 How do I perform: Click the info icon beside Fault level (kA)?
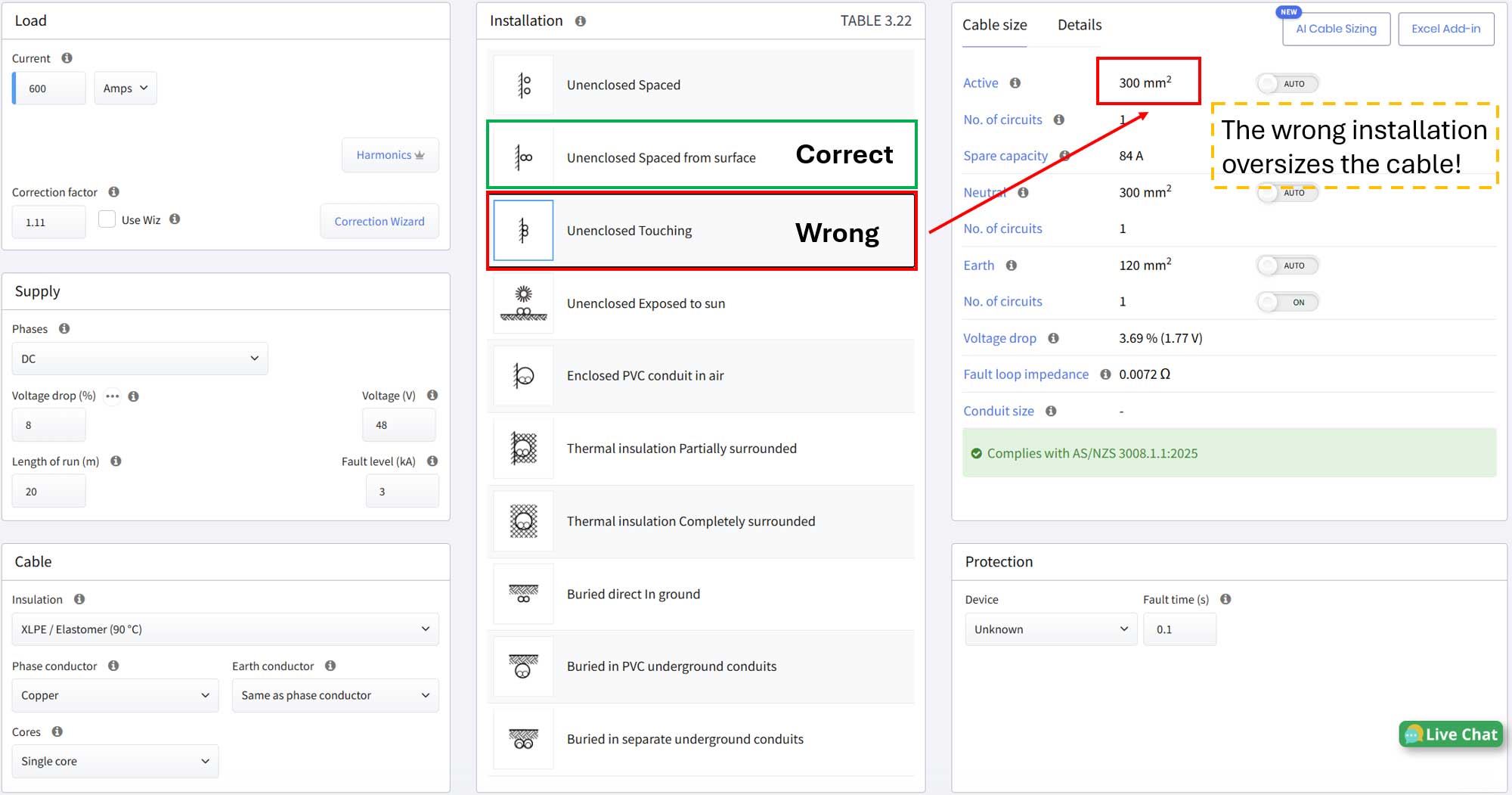[432, 461]
